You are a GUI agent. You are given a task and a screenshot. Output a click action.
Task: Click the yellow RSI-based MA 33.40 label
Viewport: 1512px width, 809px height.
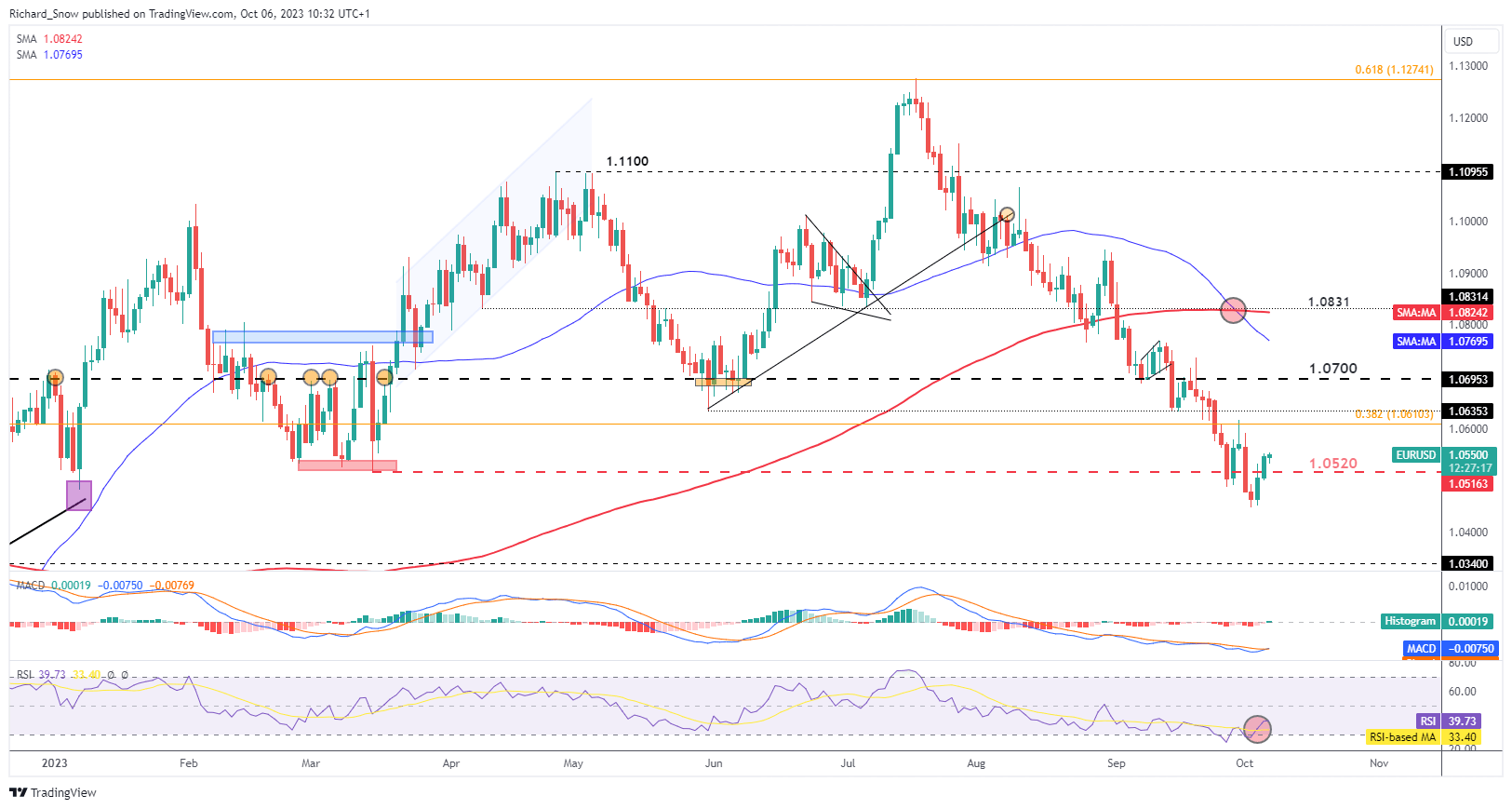1422,737
